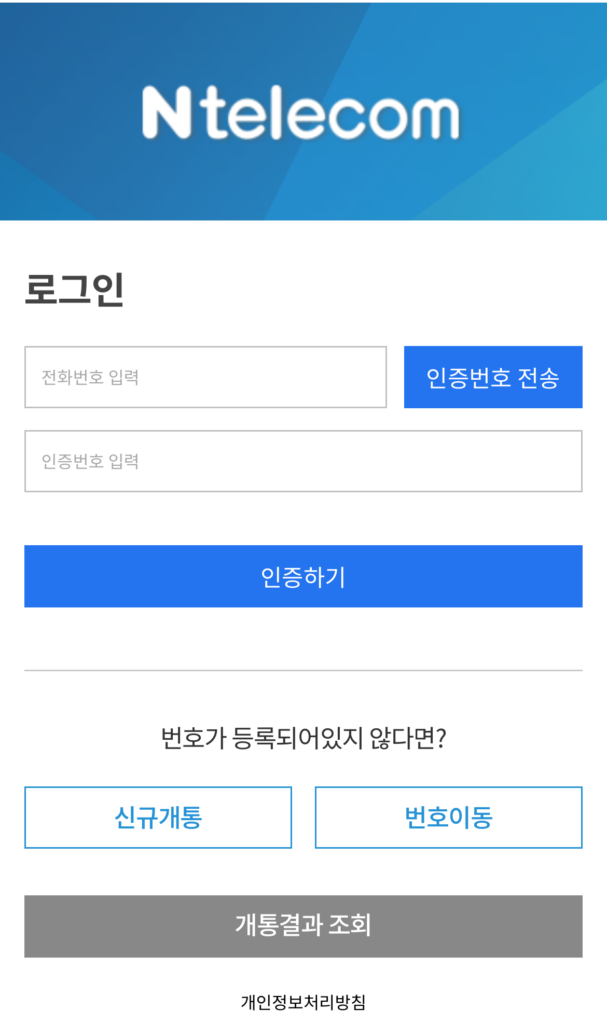607x1024 pixels.
Task: Click the 번호가 등록되어있지 않다면? prompt text
Action: (x=303, y=740)
